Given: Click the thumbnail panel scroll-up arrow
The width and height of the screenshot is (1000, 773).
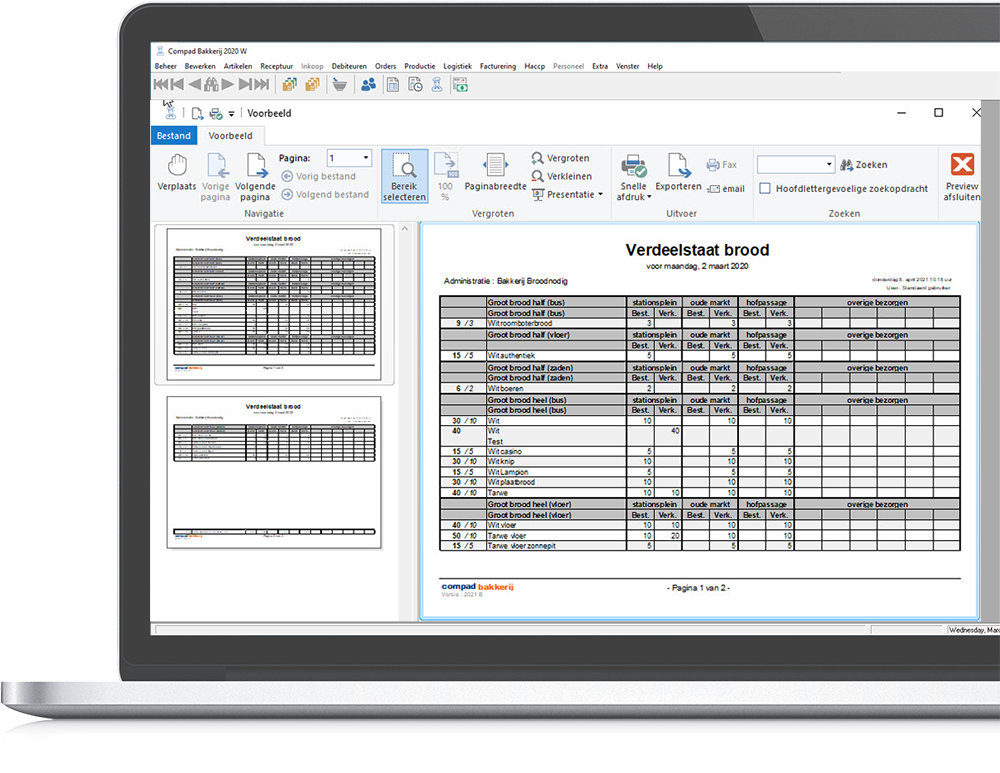Looking at the screenshot, I should pyautogui.click(x=405, y=229).
